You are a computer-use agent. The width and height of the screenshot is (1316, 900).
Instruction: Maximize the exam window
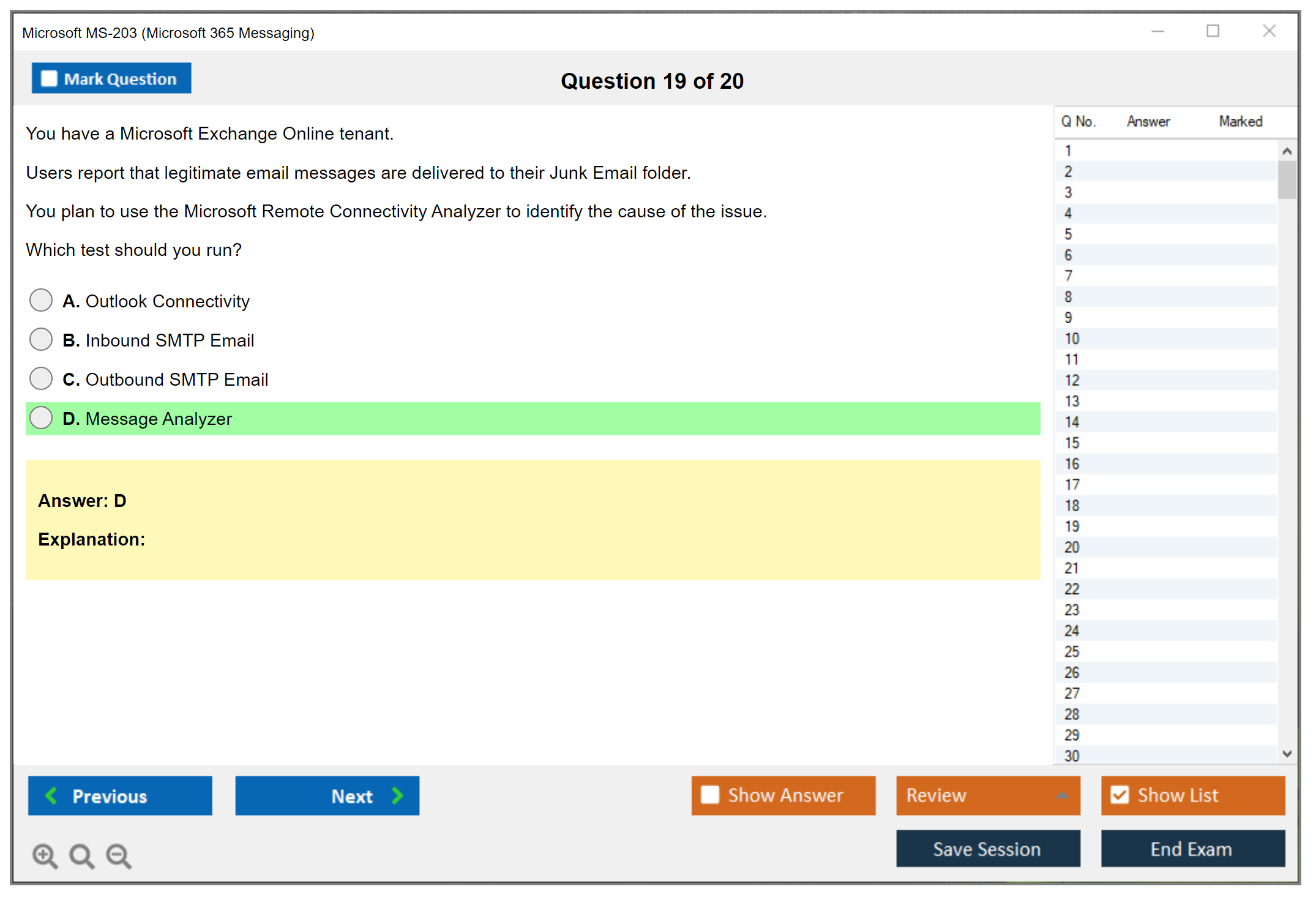(1213, 31)
